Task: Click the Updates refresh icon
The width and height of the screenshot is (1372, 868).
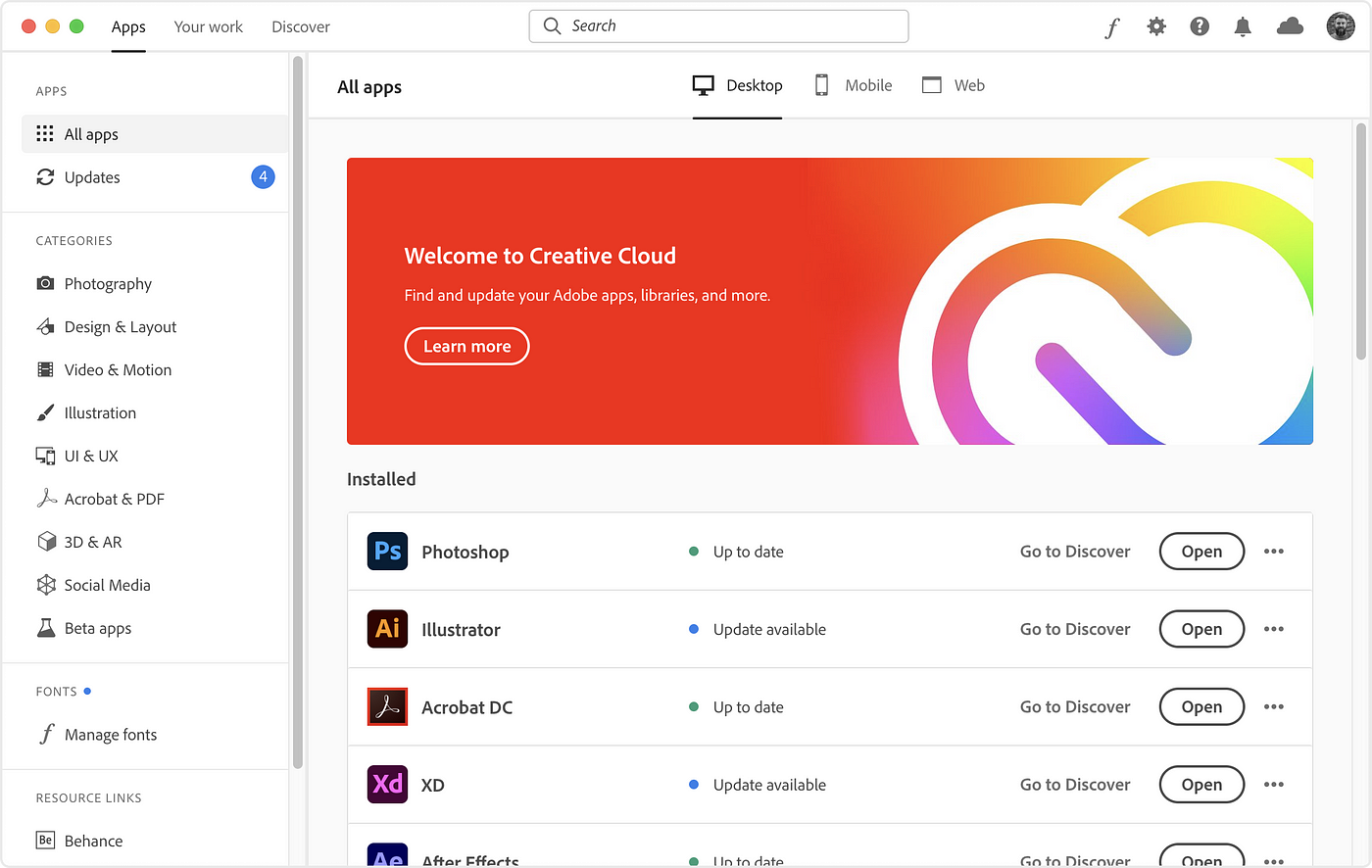Action: [45, 177]
